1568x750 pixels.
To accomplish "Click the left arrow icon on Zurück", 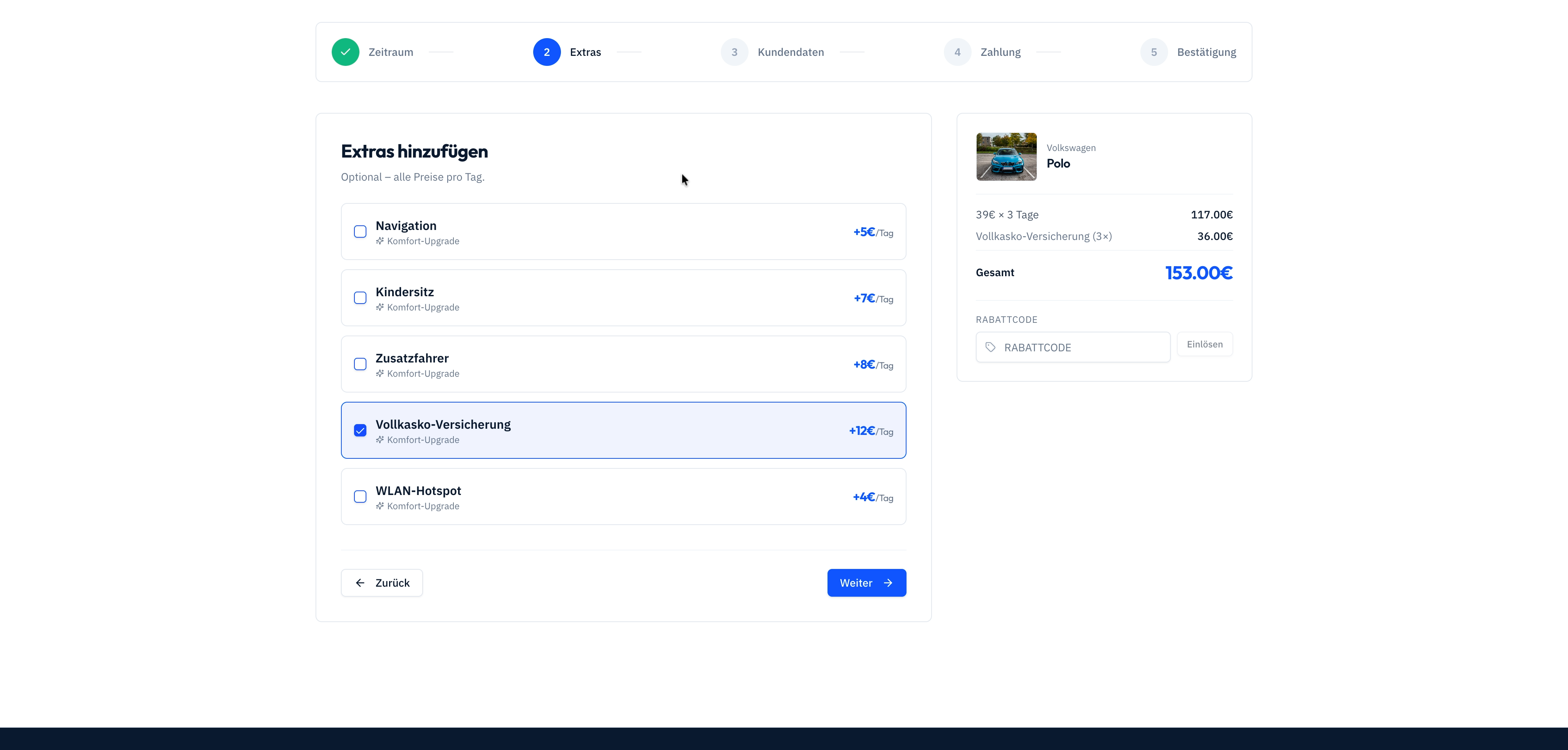I will coord(360,583).
